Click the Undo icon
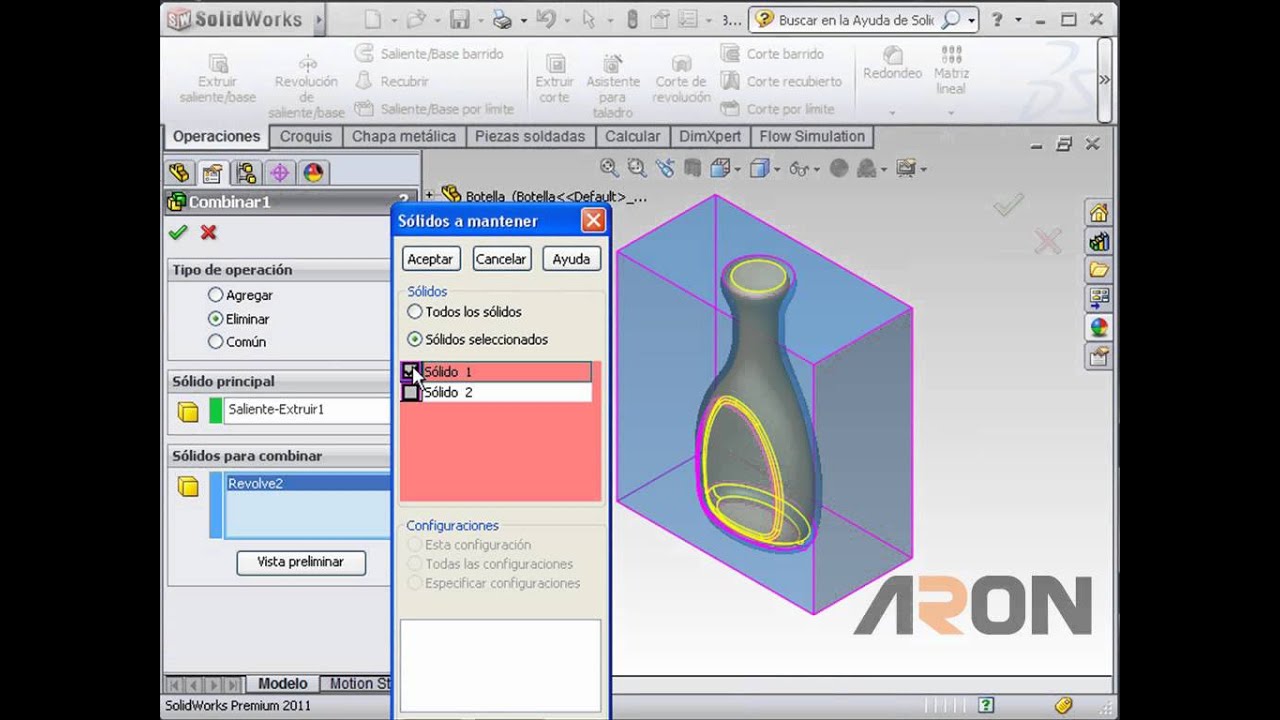Viewport: 1280px width, 720px height. [545, 19]
